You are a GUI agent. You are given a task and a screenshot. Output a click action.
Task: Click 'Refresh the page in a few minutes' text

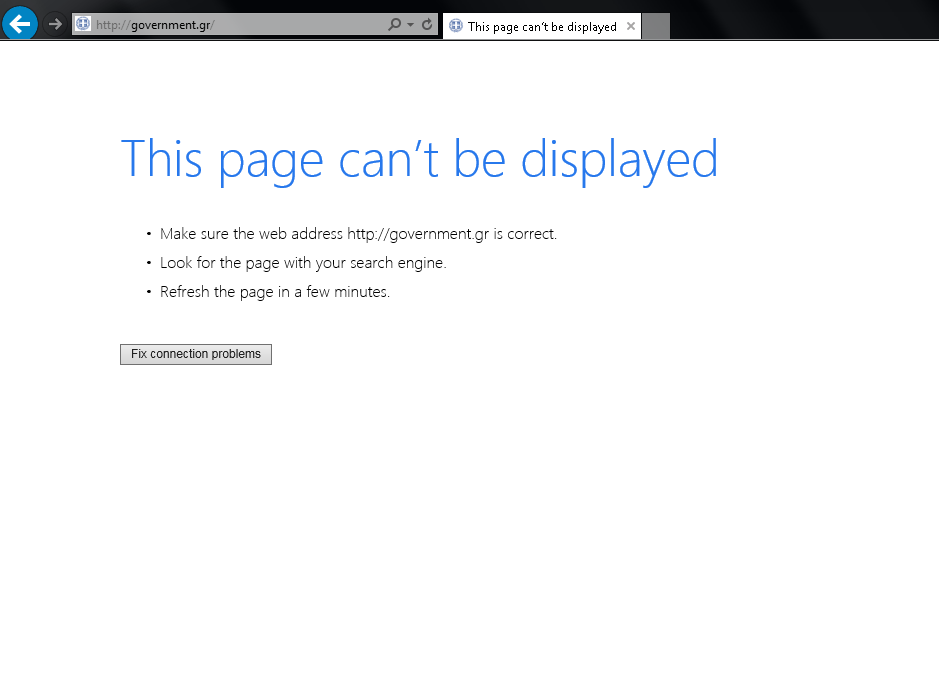tap(275, 292)
